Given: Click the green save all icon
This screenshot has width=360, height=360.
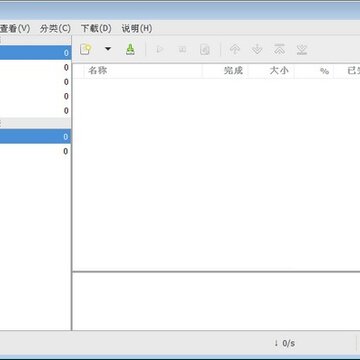Looking at the screenshot, I should click(x=130, y=50).
